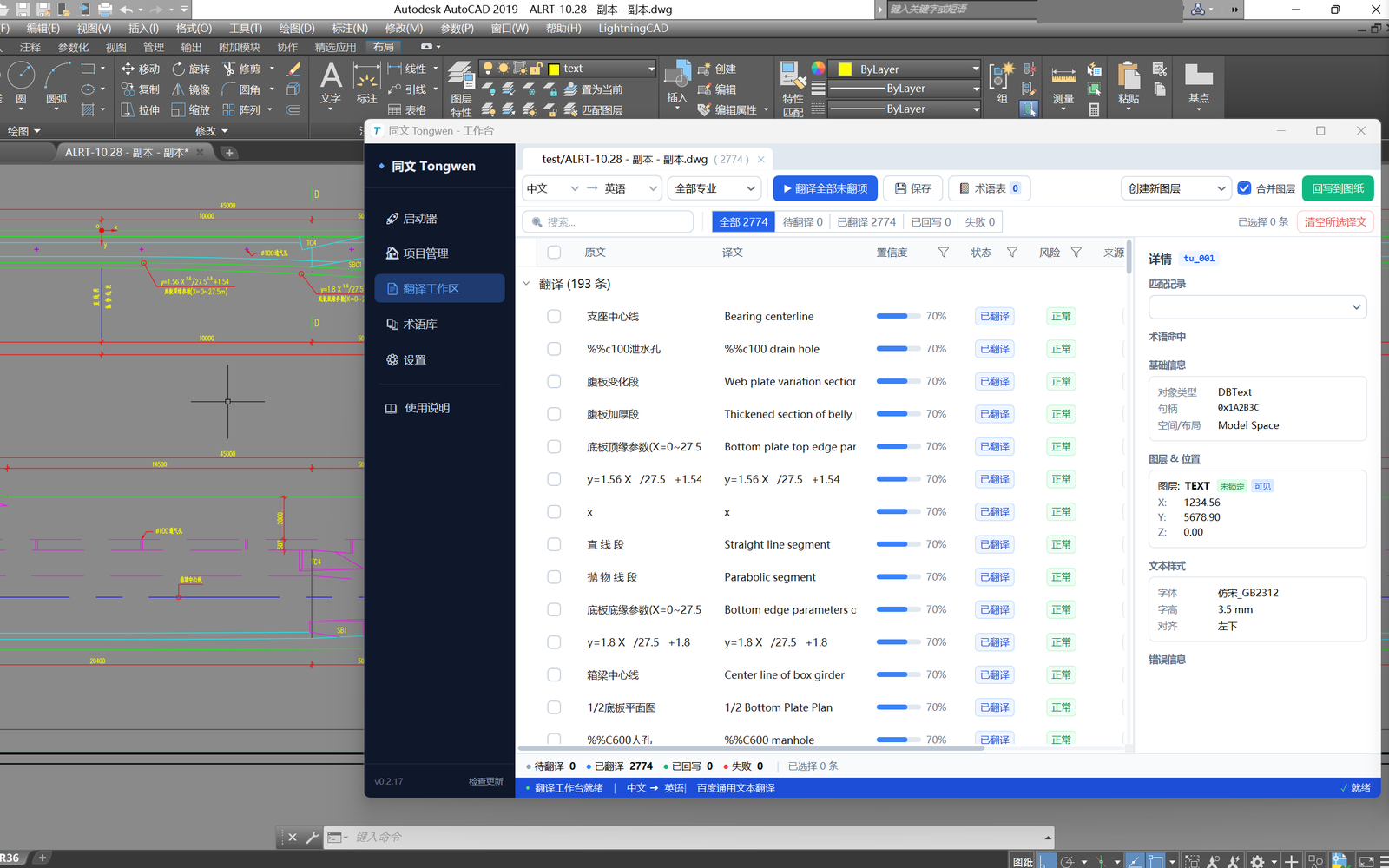The image size is (1389, 868).
Task: Check the box for 抛物线段 row
Action: coord(554,577)
